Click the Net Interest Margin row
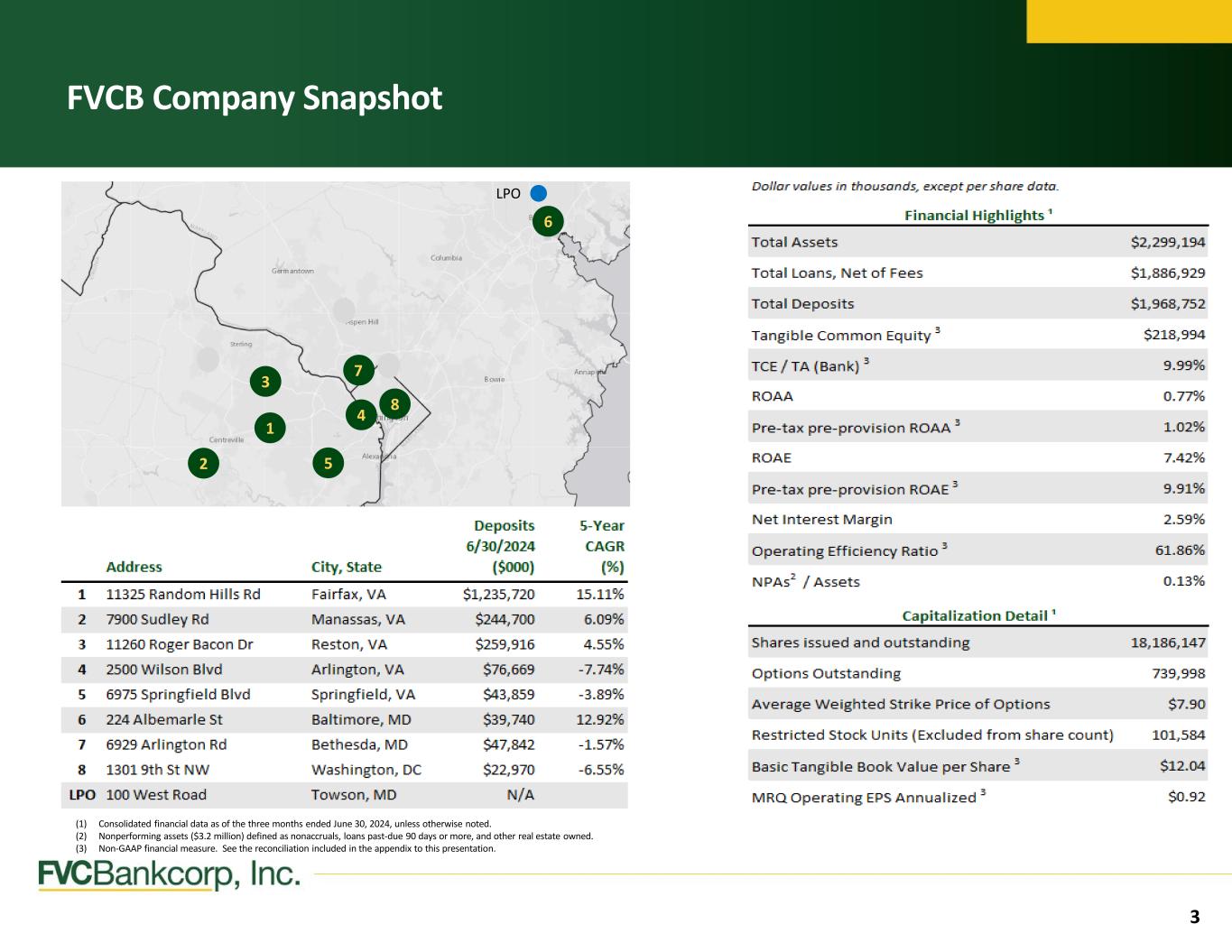The width and height of the screenshot is (1232, 952). tap(977, 520)
